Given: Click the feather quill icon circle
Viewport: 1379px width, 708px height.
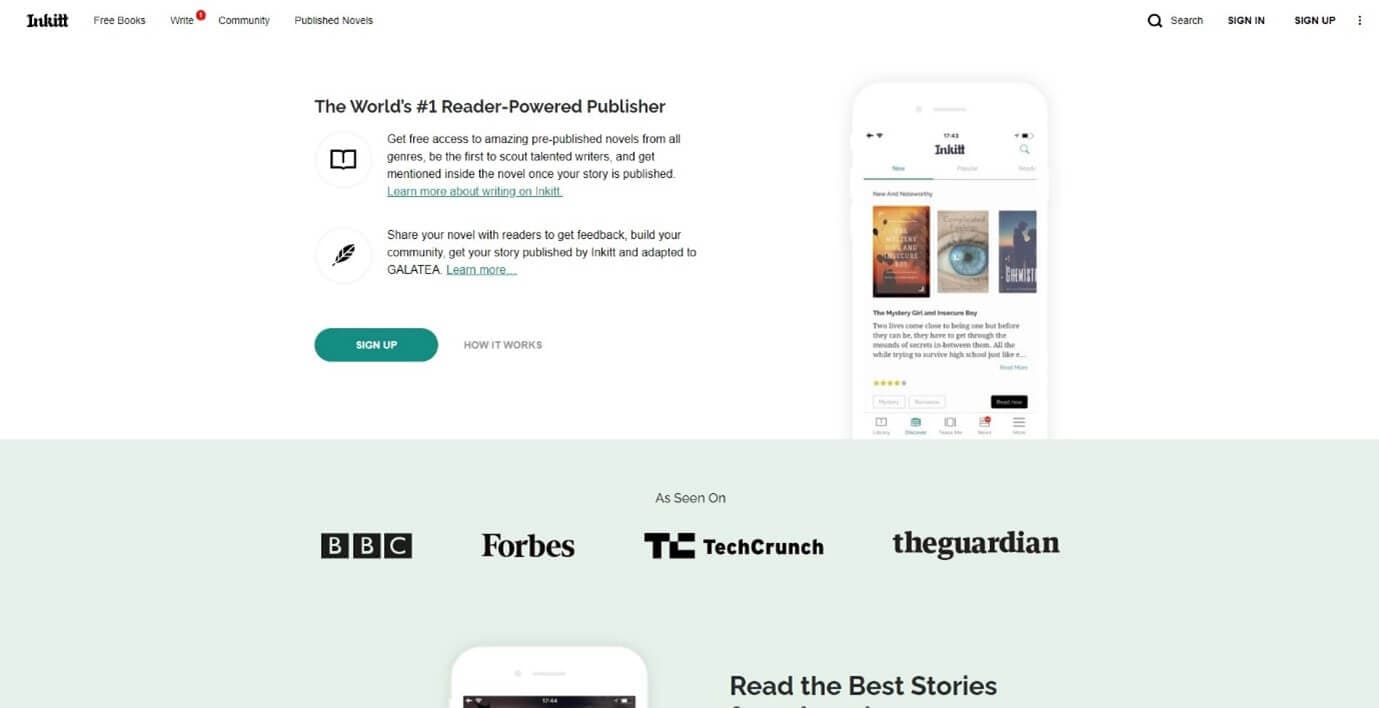Looking at the screenshot, I should point(343,255).
